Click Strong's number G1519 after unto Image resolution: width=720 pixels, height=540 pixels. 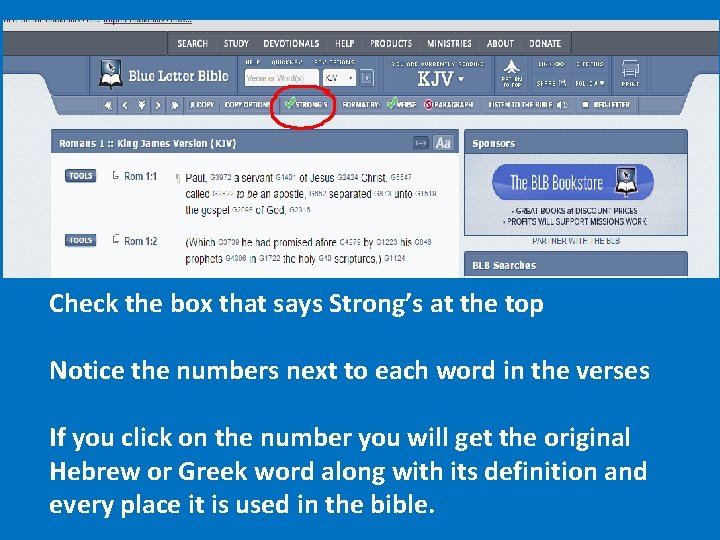[x=426, y=193]
